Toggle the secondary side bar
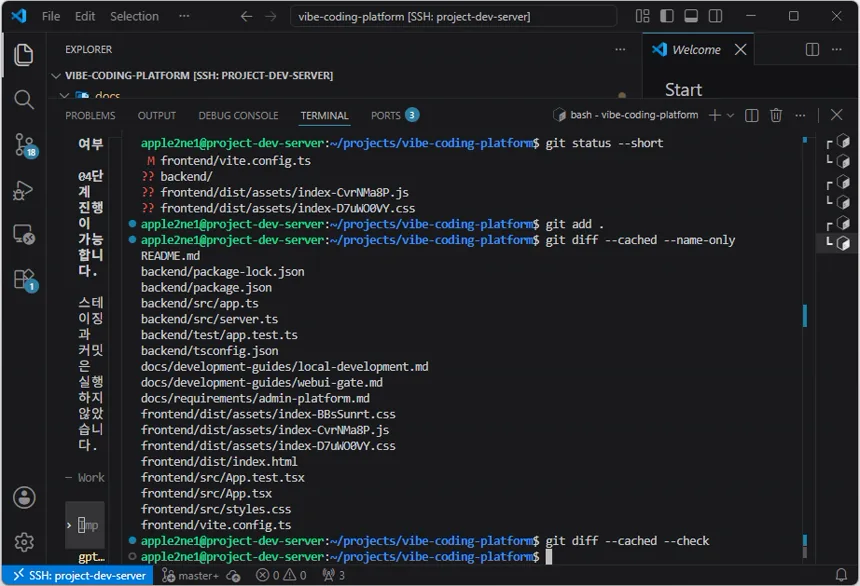Screen dimensions: 860x586 pyautogui.click(x=715, y=16)
